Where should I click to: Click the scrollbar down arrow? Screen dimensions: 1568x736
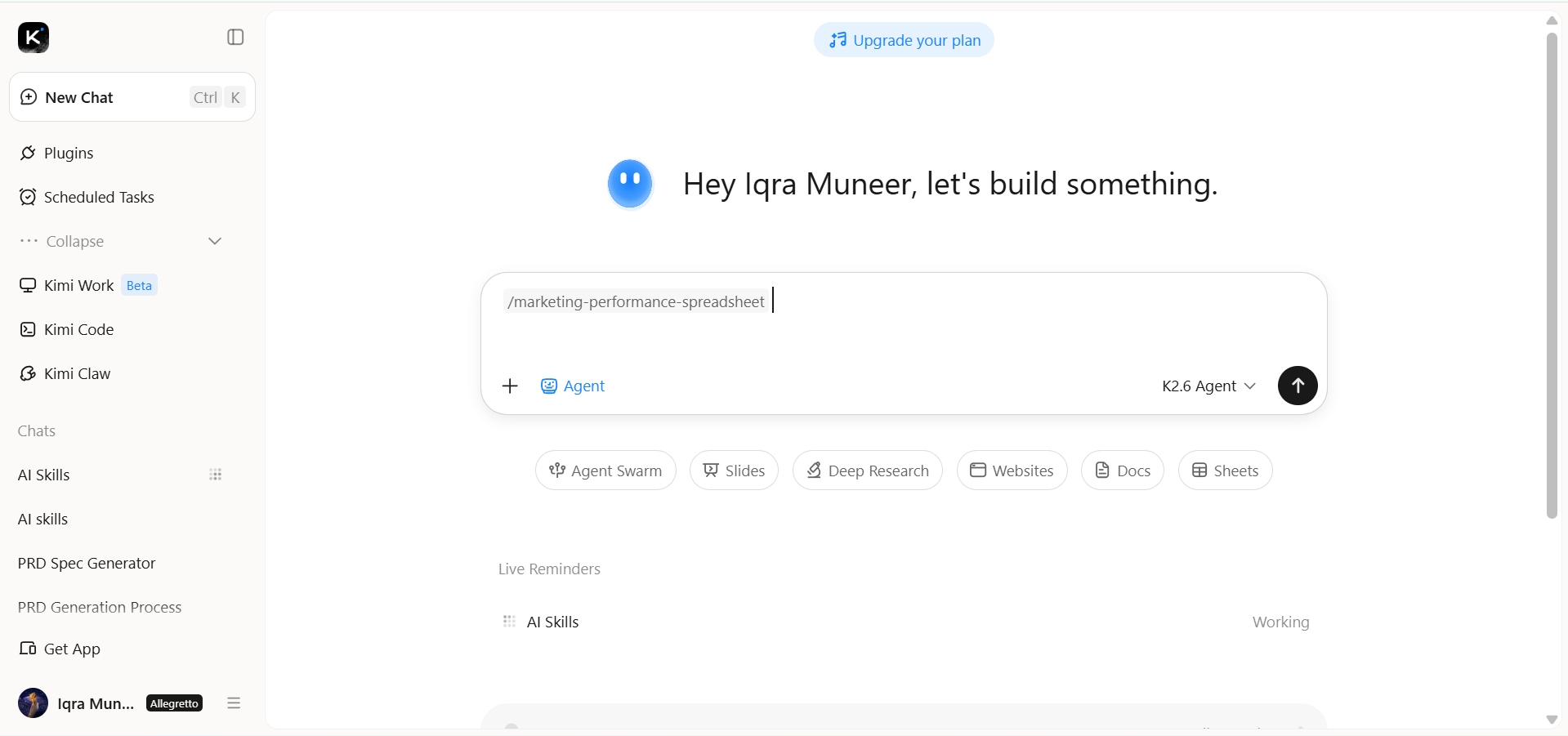coord(1552,720)
